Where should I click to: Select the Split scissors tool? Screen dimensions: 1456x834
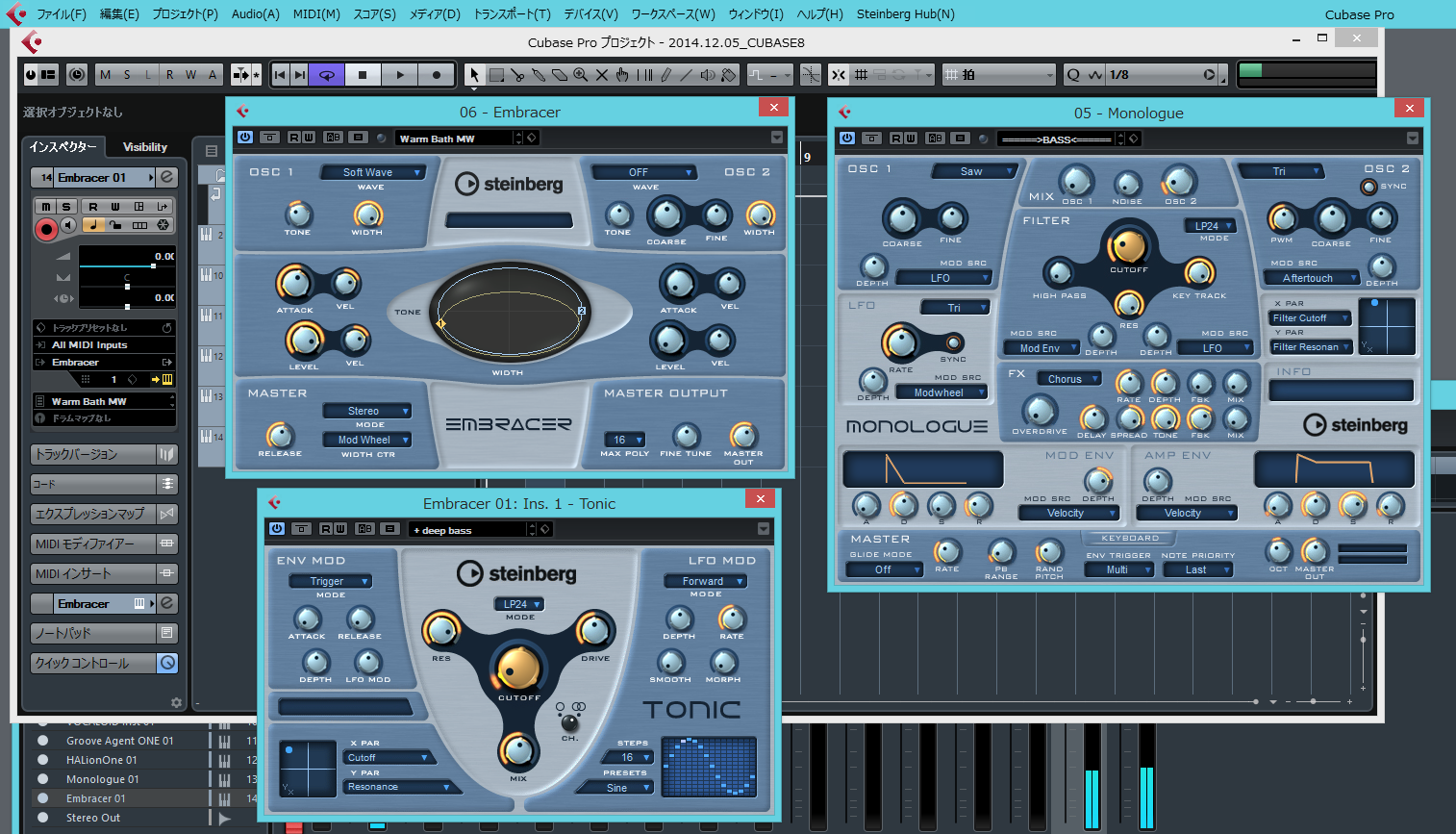tap(517, 74)
